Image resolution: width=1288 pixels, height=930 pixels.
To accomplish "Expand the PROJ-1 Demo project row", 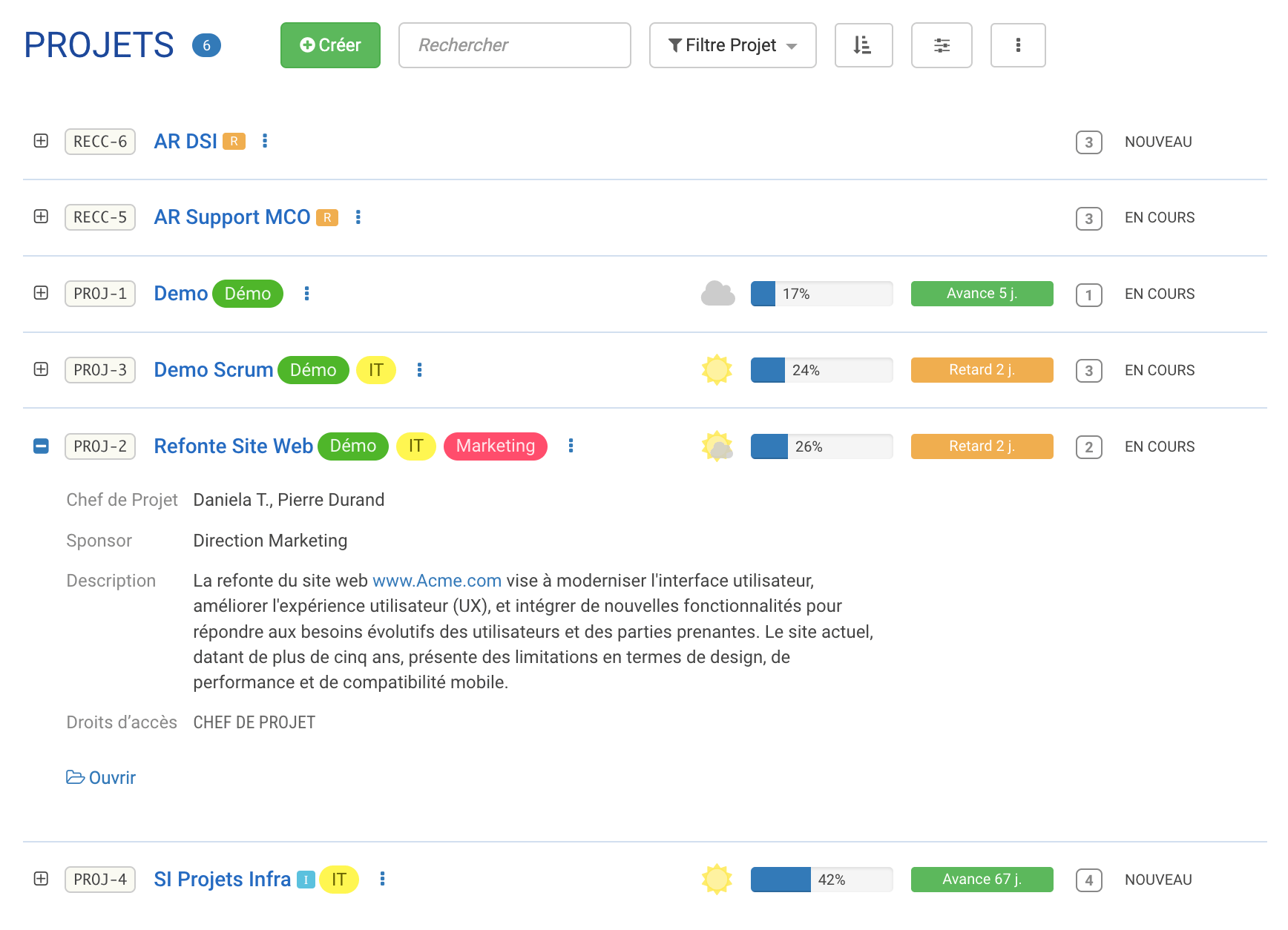I will point(42,293).
